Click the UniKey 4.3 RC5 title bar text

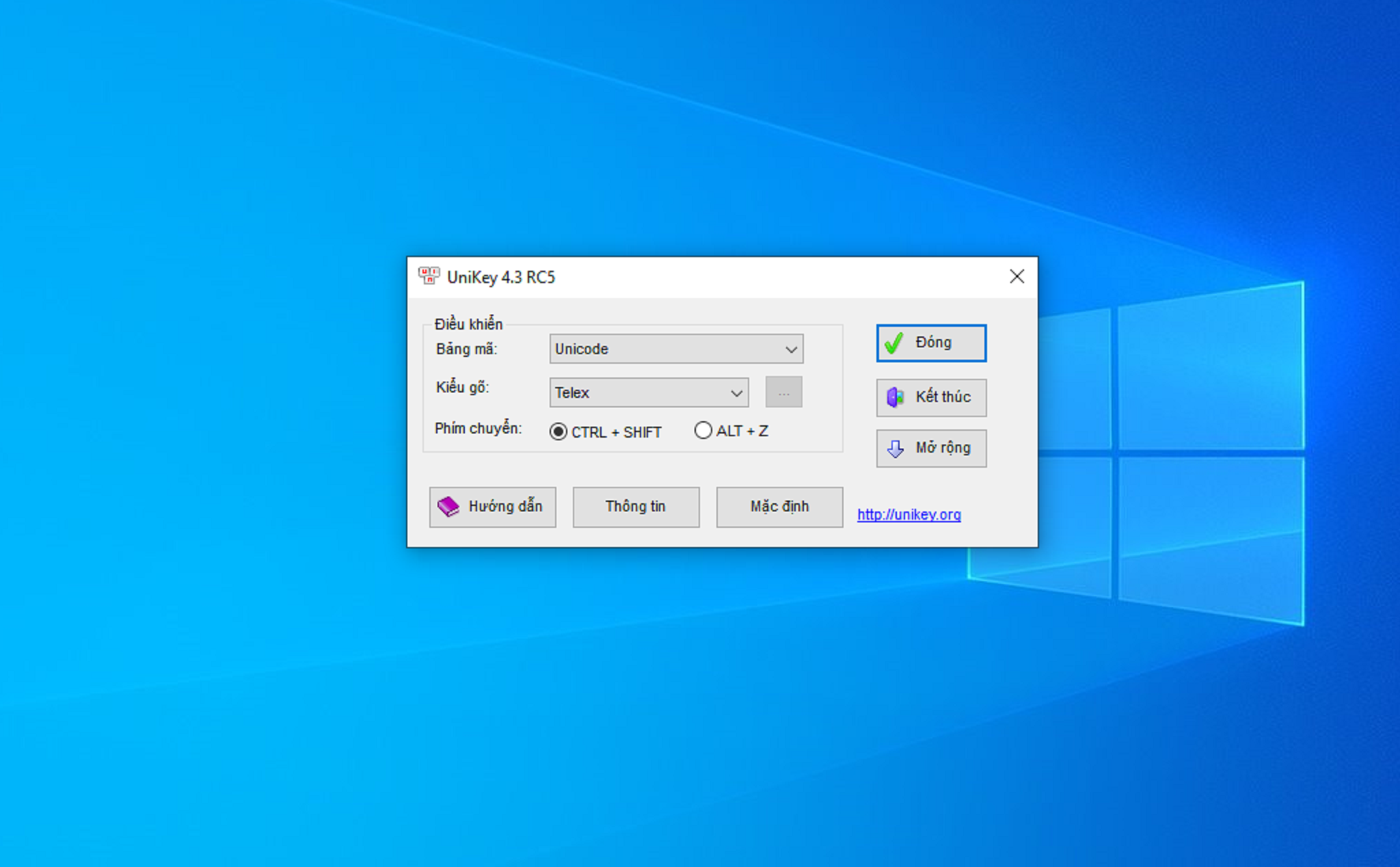click(x=500, y=277)
